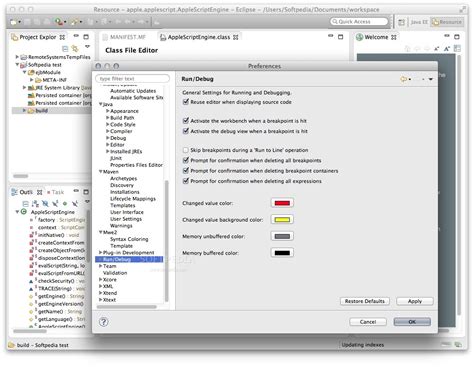The image size is (474, 369).
Task: Close the Welcome view tab
Action: point(394,37)
